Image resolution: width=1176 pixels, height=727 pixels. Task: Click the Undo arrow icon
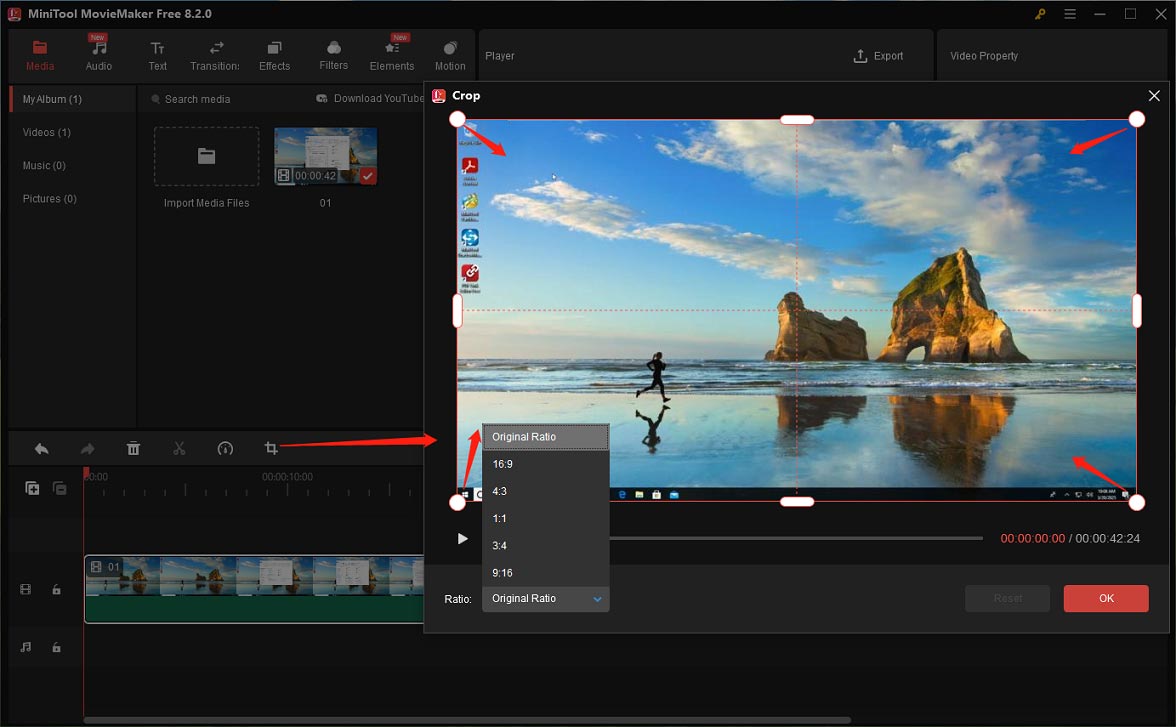41,449
